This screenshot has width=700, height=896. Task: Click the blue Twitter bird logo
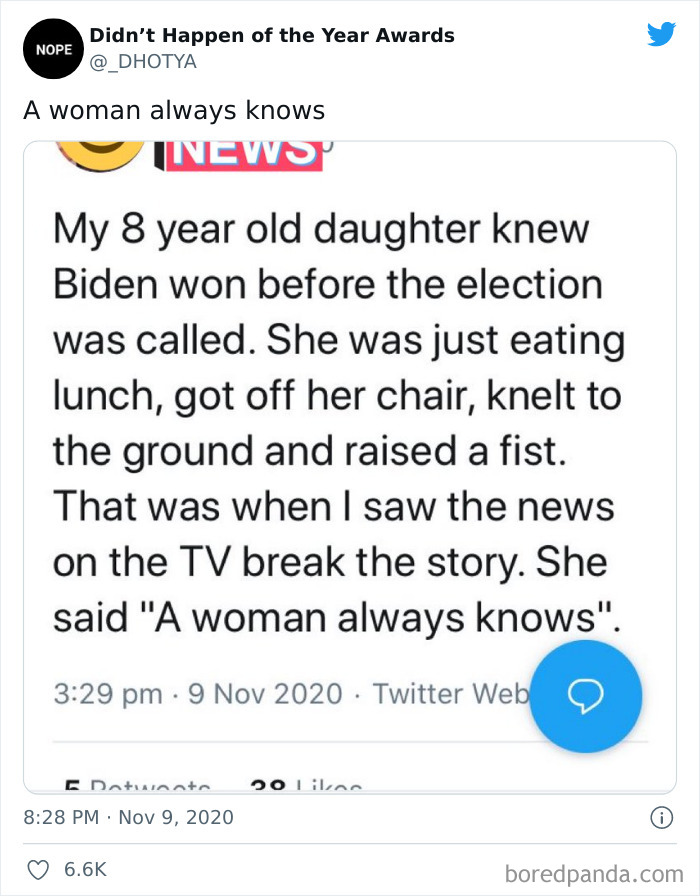[x=661, y=35]
